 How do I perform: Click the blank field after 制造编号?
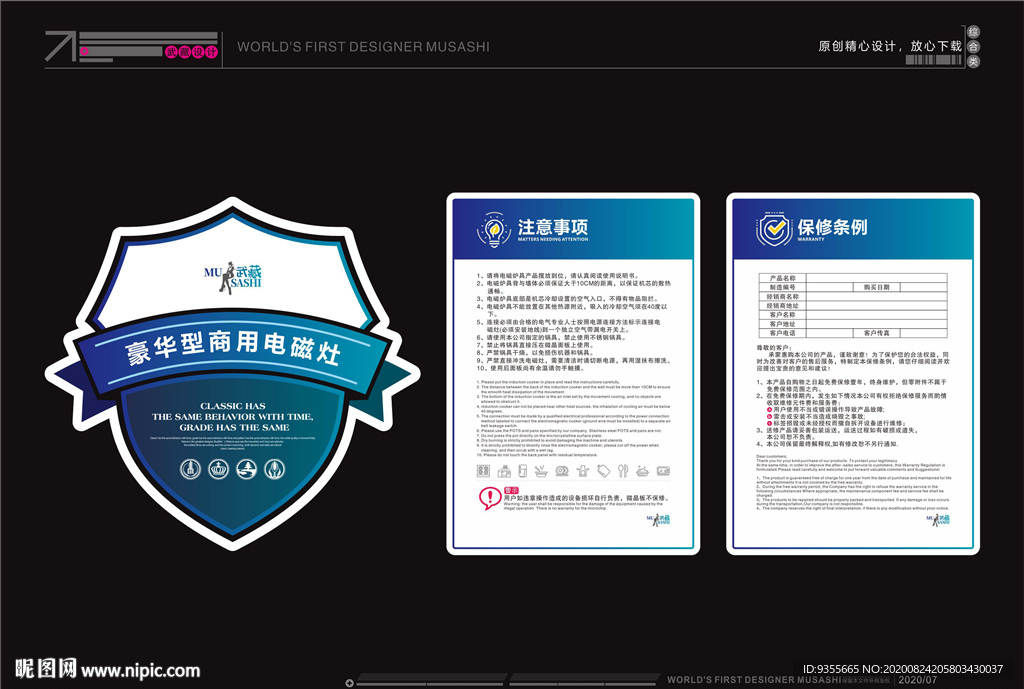[830, 287]
